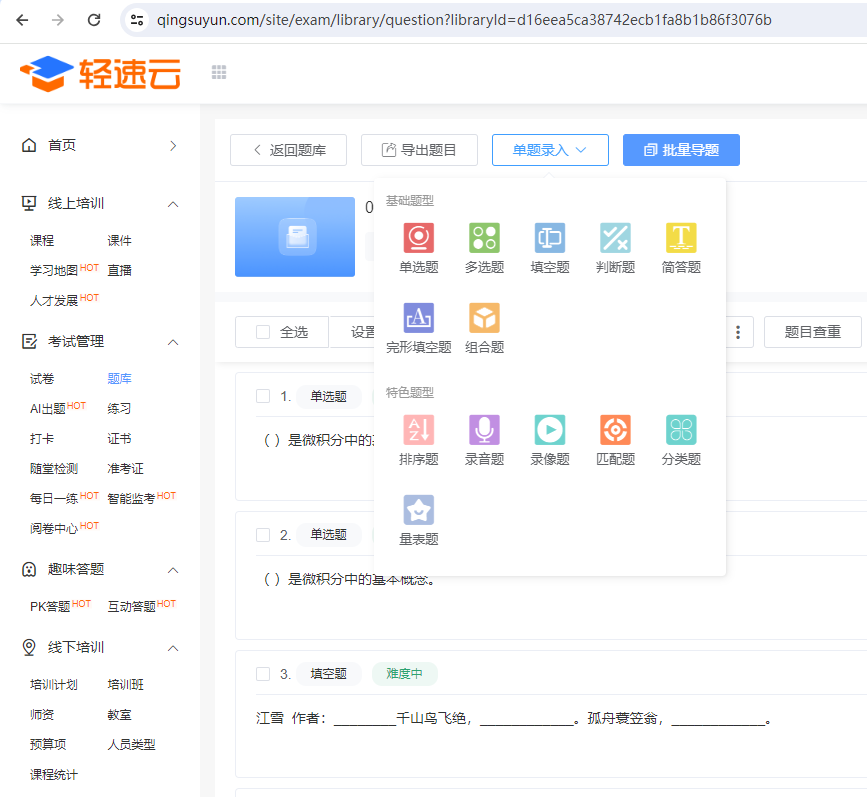Choose the 录音题 microphone icon
Image resolution: width=867 pixels, height=797 pixels.
coord(484,430)
